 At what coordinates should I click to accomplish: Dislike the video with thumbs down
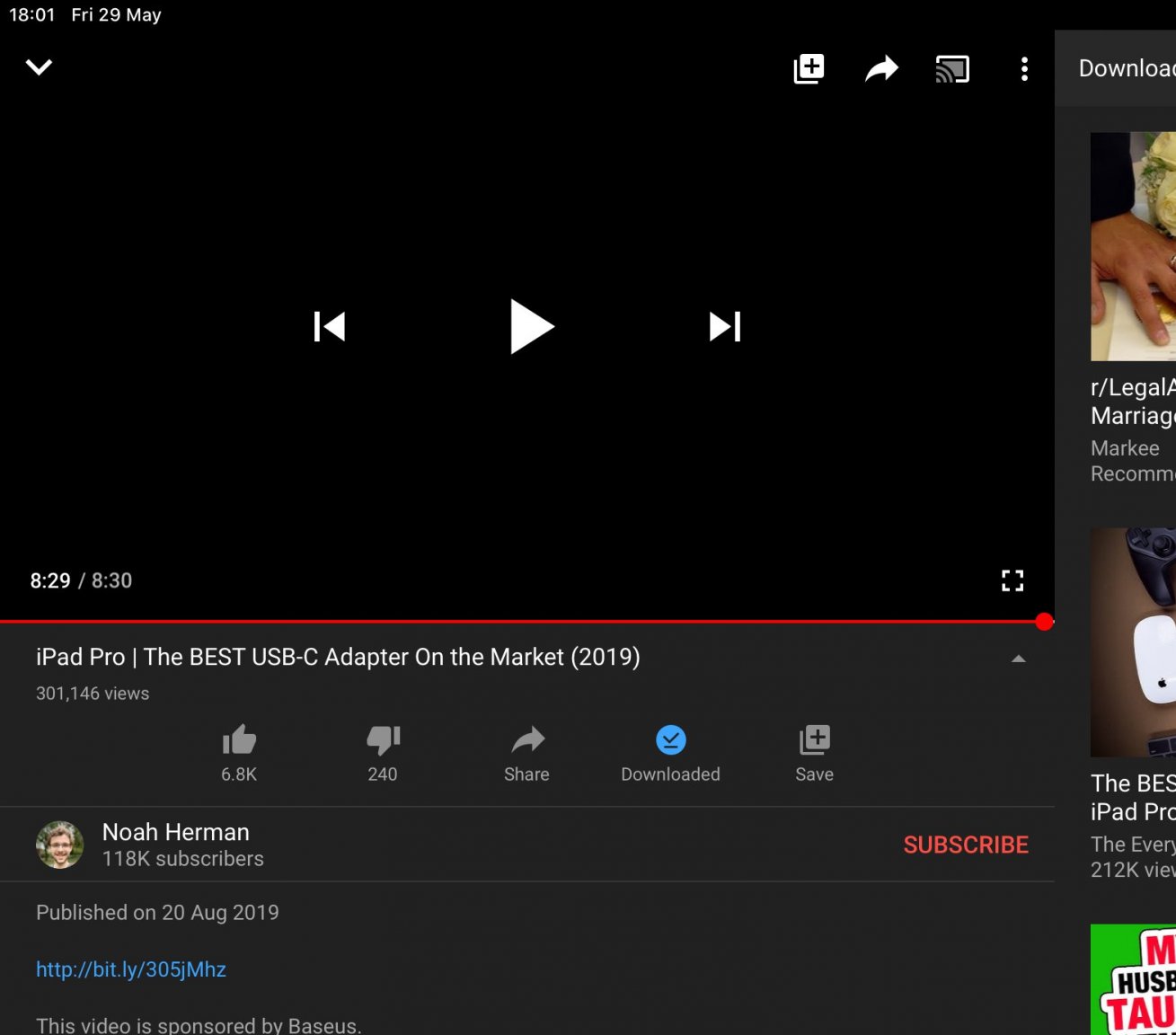pyautogui.click(x=383, y=741)
